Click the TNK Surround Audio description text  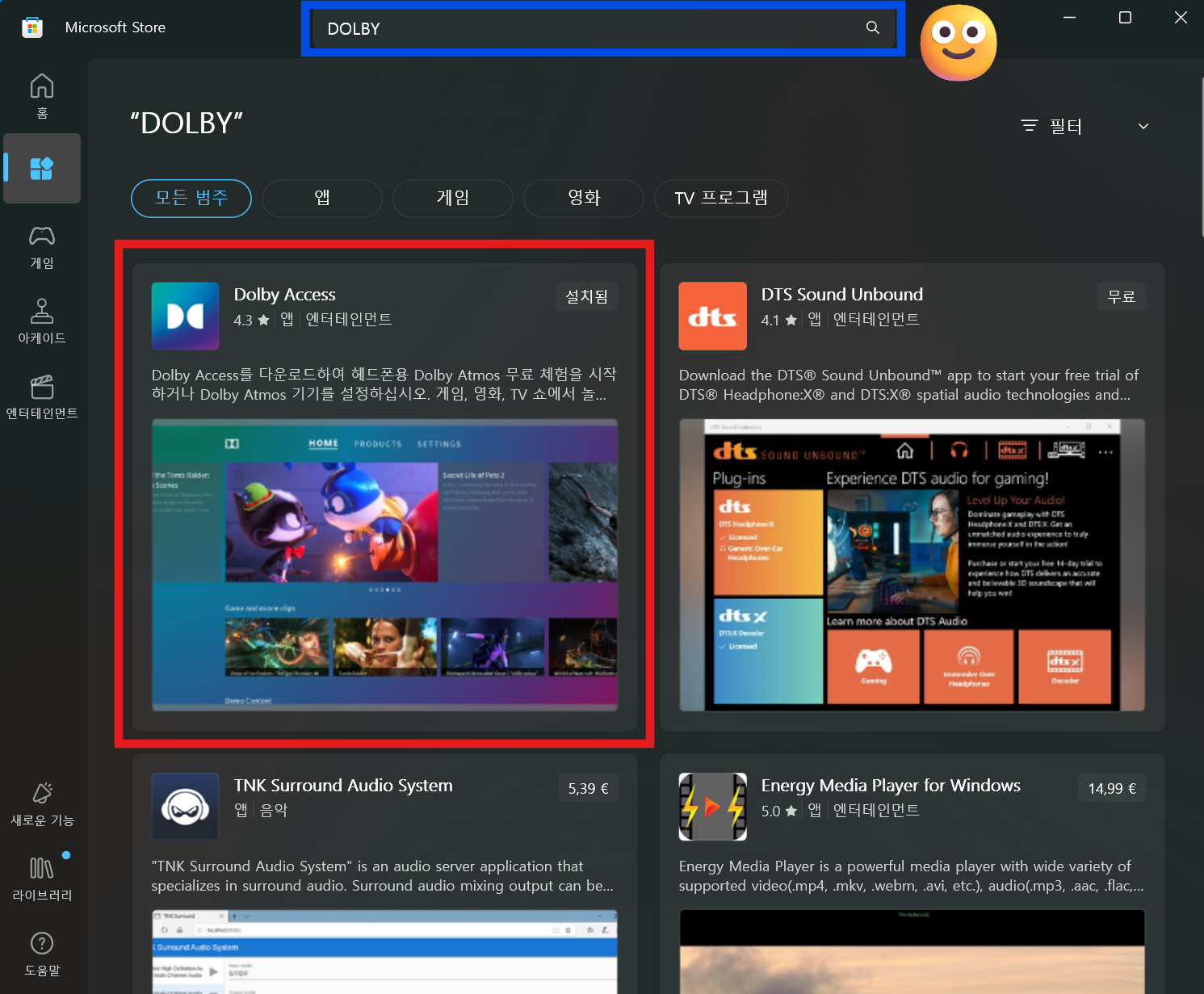click(x=383, y=876)
